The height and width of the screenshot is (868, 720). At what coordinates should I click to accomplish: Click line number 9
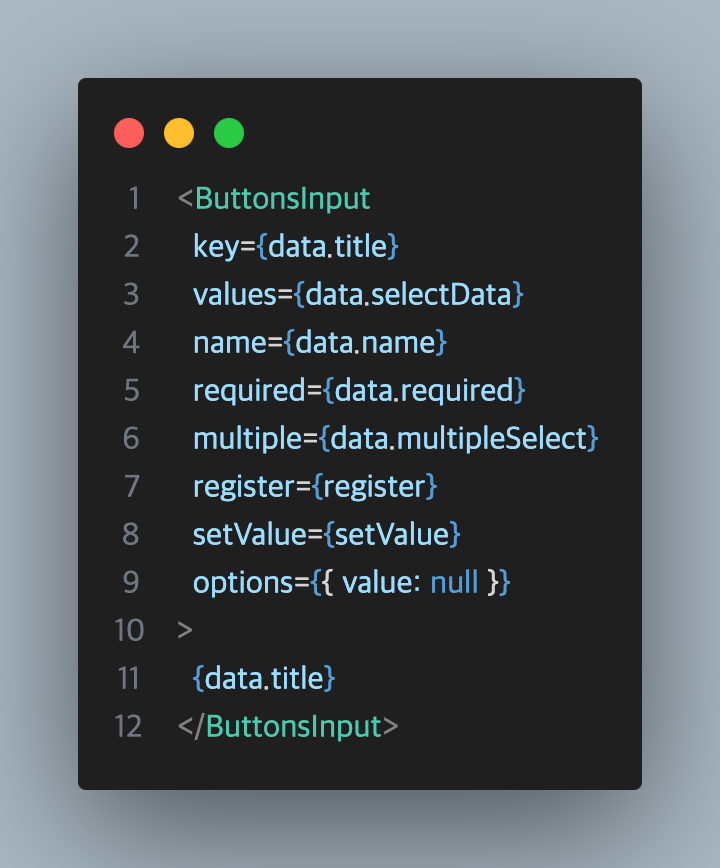(x=131, y=582)
